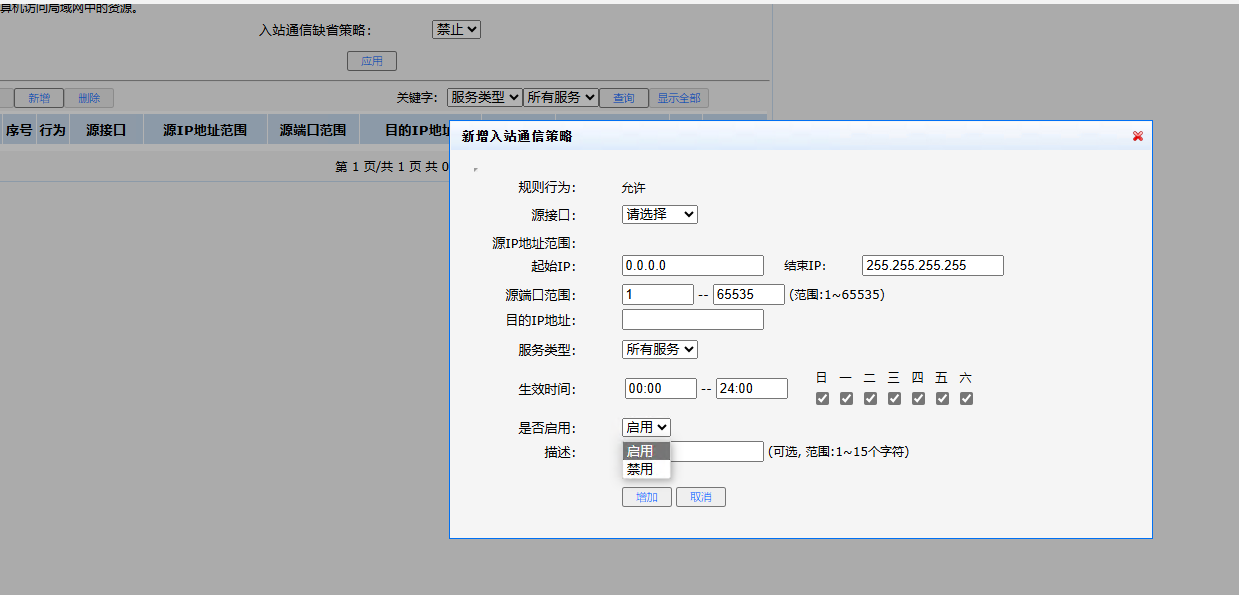The height and width of the screenshot is (595, 1239).
Task: Open the 所有服务 filter dropdown beside 查询
Action: point(561,97)
